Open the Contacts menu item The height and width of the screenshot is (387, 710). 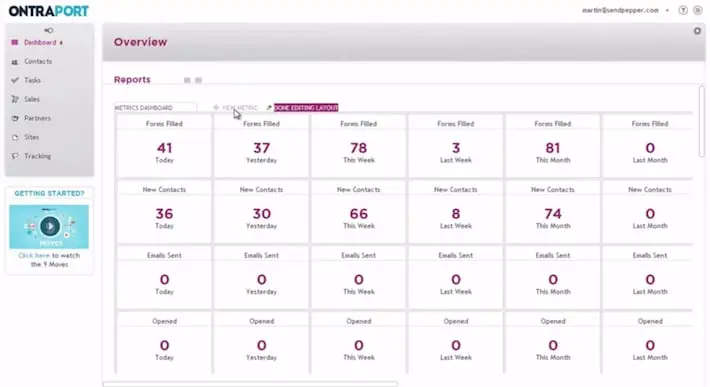[38, 61]
